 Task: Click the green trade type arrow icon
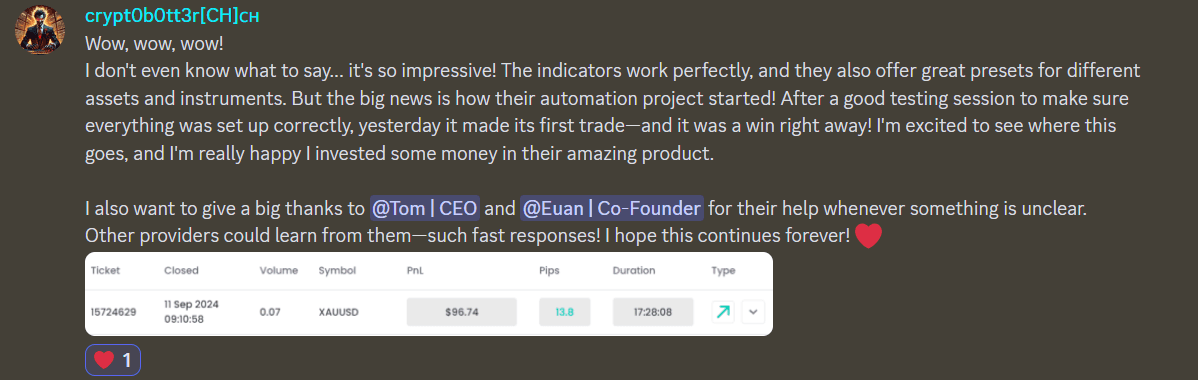click(723, 312)
